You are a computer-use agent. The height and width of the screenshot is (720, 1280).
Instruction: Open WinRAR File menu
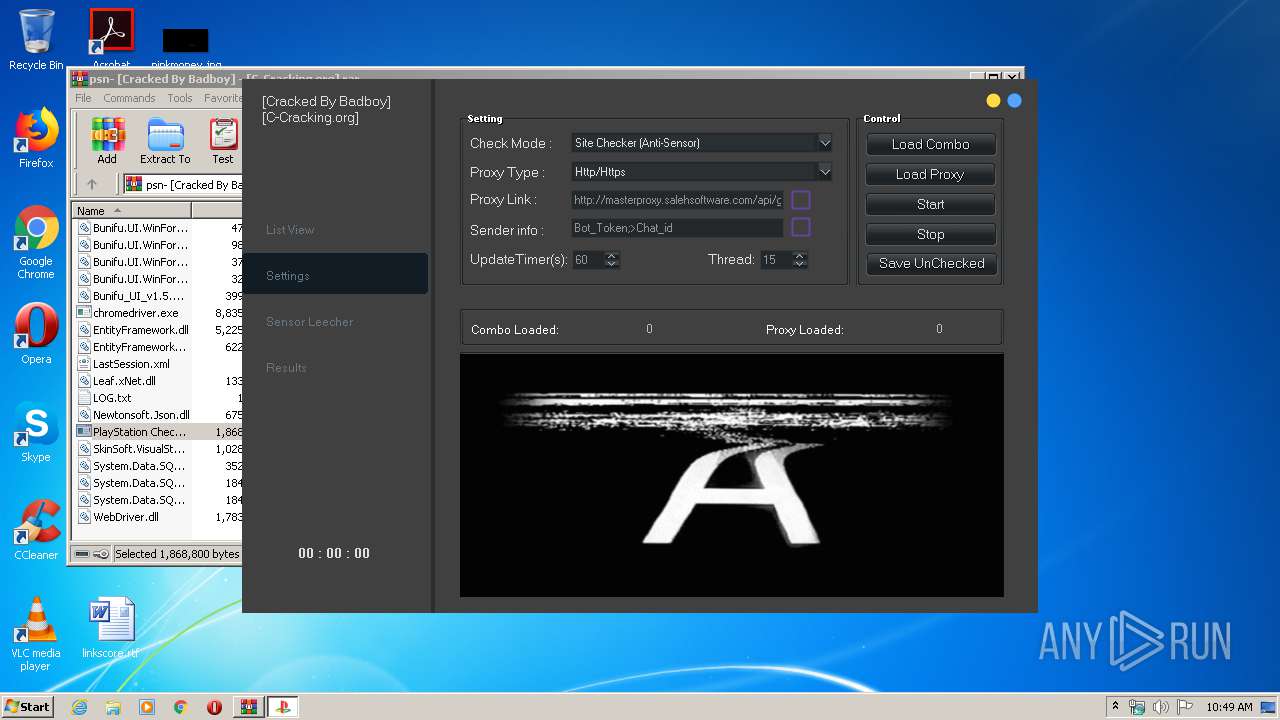pos(83,98)
